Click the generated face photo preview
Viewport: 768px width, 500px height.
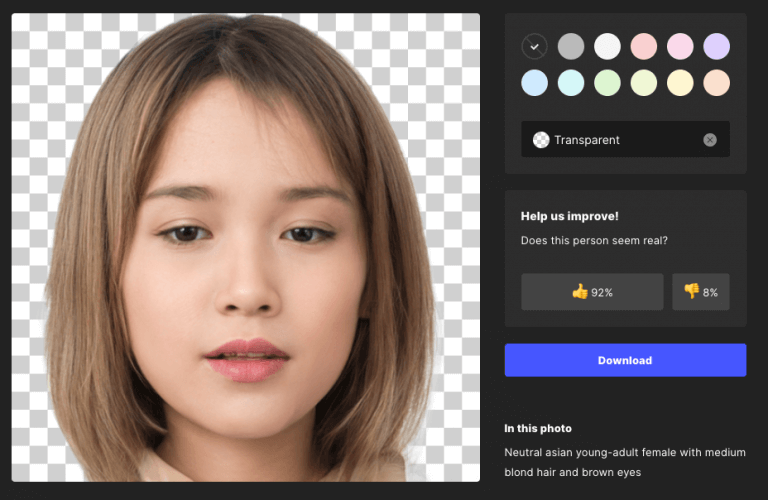point(246,247)
